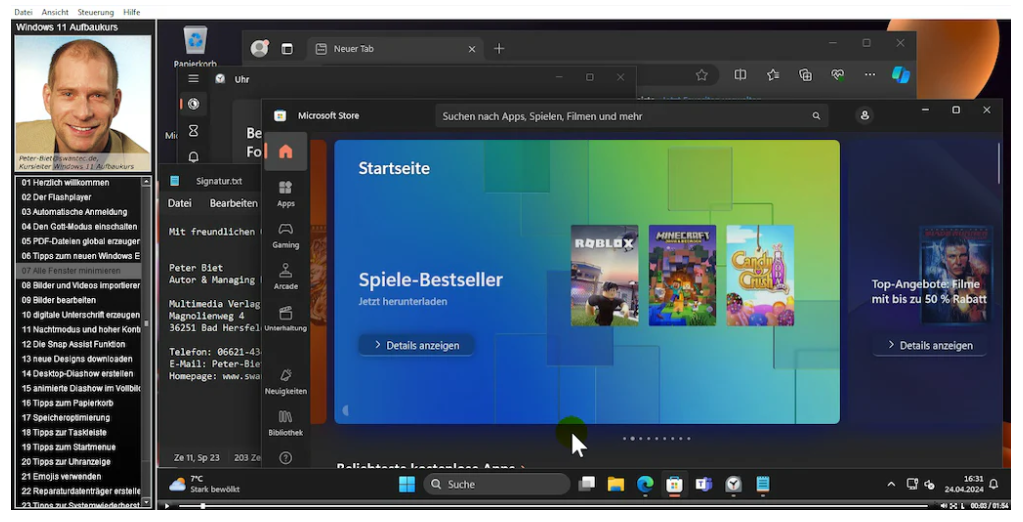Open Edge's three-dot settings menu
This screenshot has height=522, width=1023.
pos(869,75)
